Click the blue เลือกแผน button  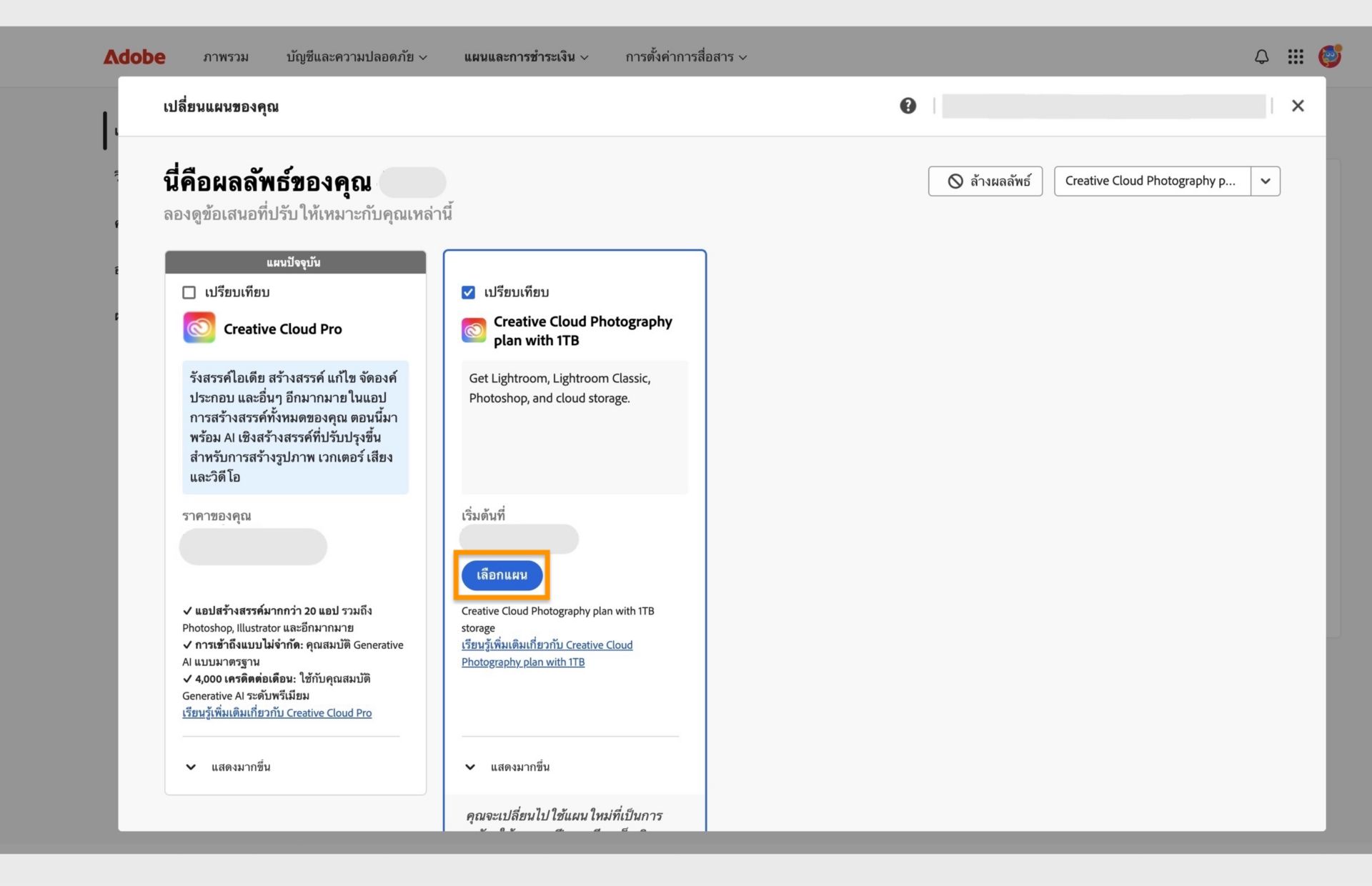click(502, 575)
